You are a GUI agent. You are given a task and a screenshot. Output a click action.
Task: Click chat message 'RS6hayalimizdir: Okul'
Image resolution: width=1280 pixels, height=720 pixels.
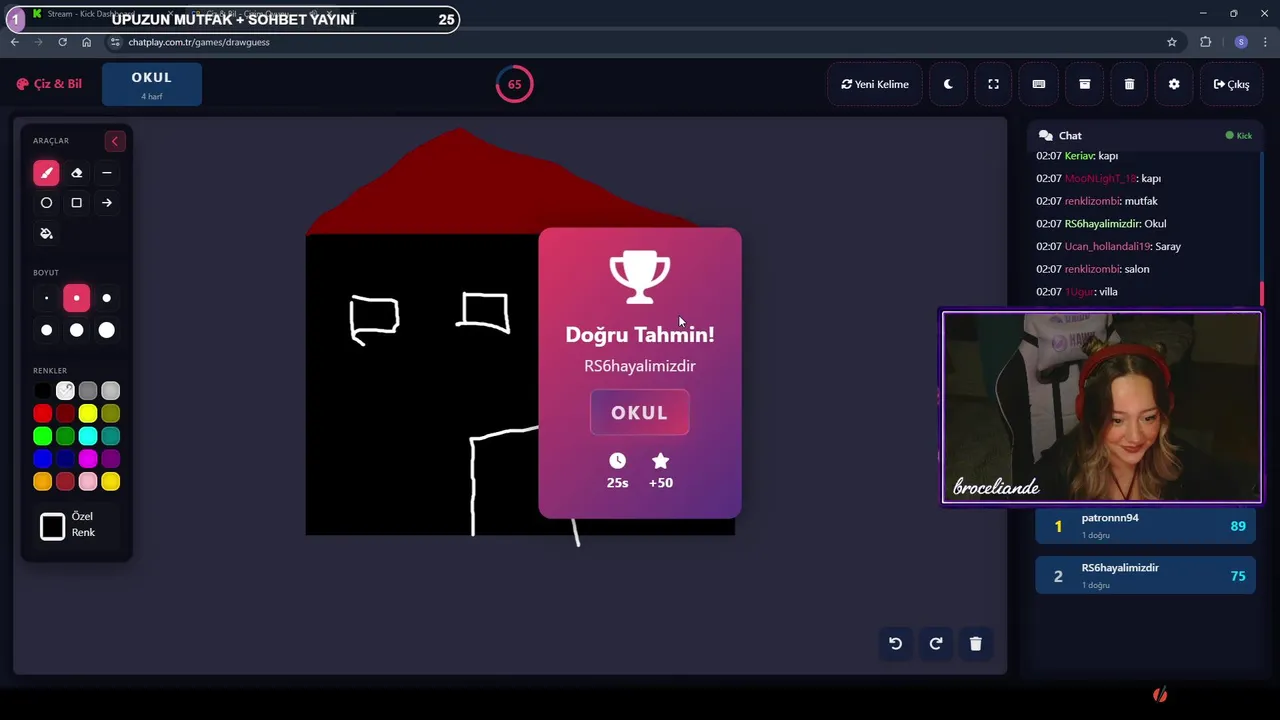(x=1101, y=224)
